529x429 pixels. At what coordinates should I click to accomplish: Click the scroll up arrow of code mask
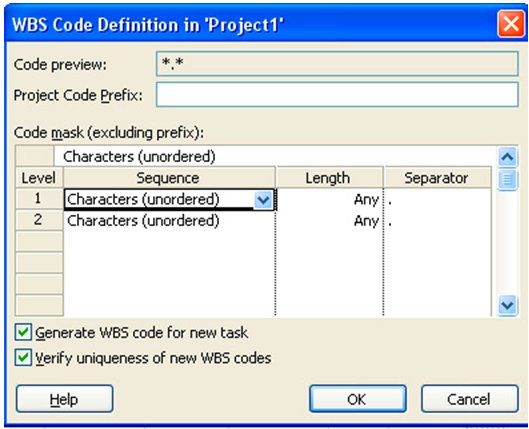point(507,157)
